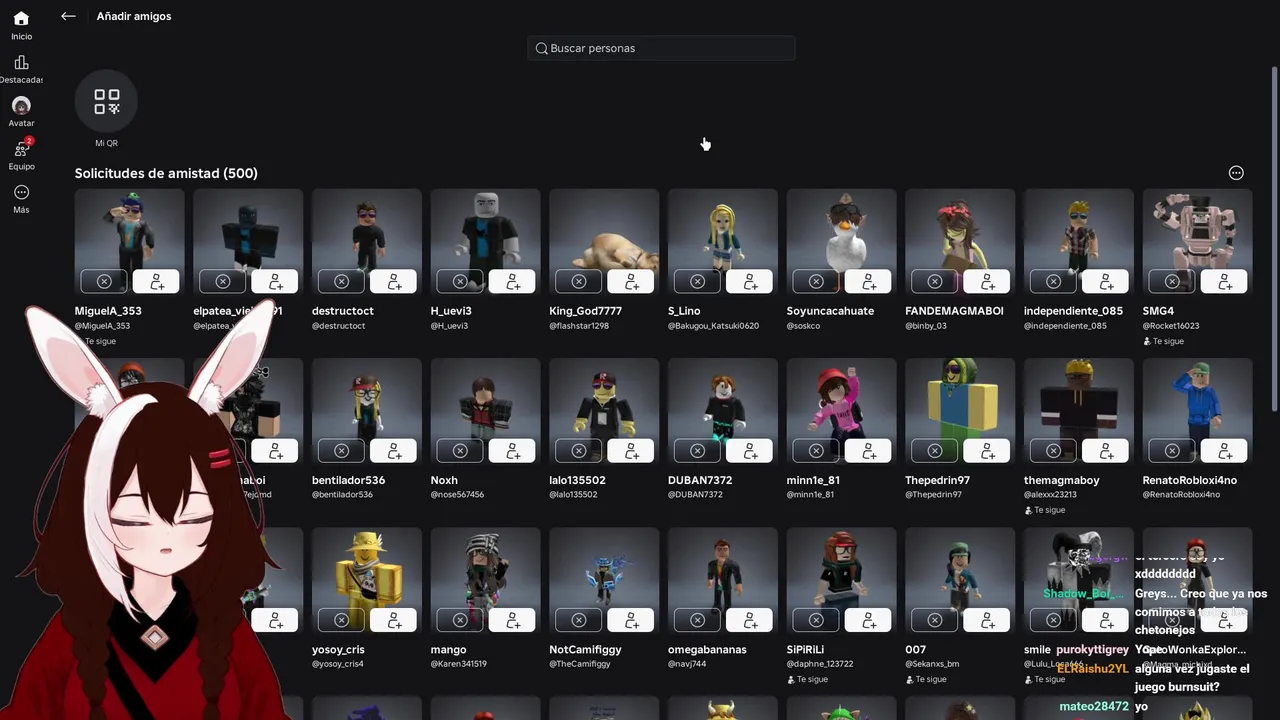
Task: Decline friend request from DUBAN7372
Action: tap(697, 451)
